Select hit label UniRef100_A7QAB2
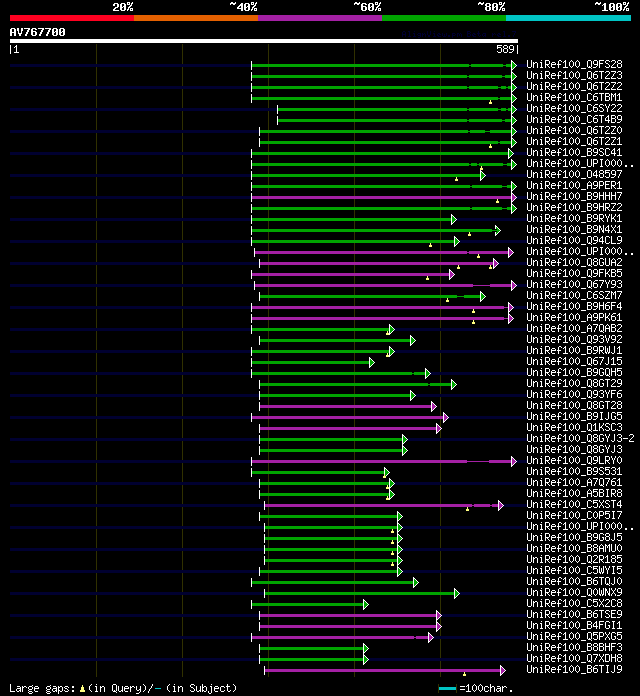Viewport: 640px width, 696px height. [574, 328]
